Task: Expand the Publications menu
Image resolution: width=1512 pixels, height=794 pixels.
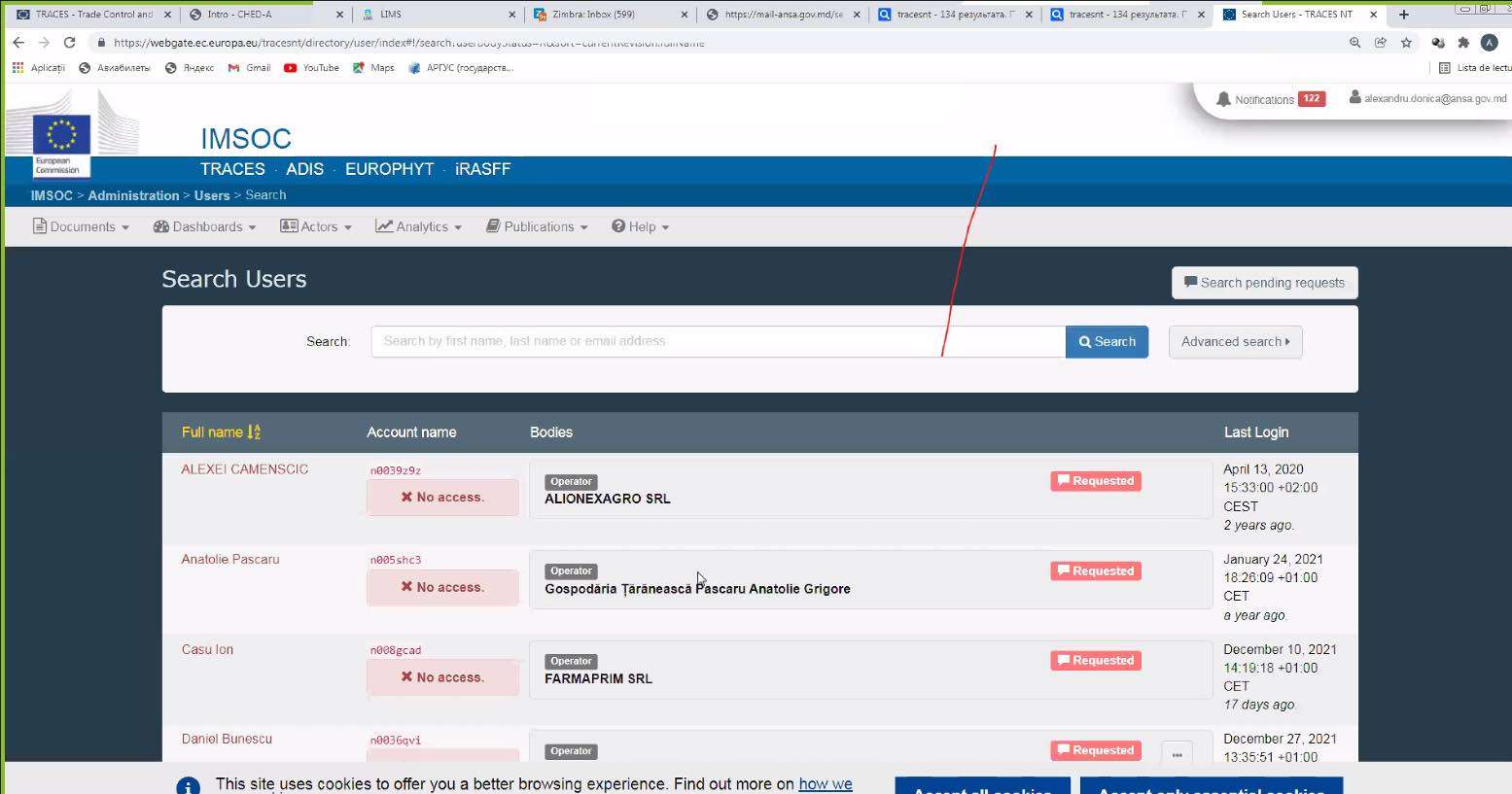Action: [538, 226]
